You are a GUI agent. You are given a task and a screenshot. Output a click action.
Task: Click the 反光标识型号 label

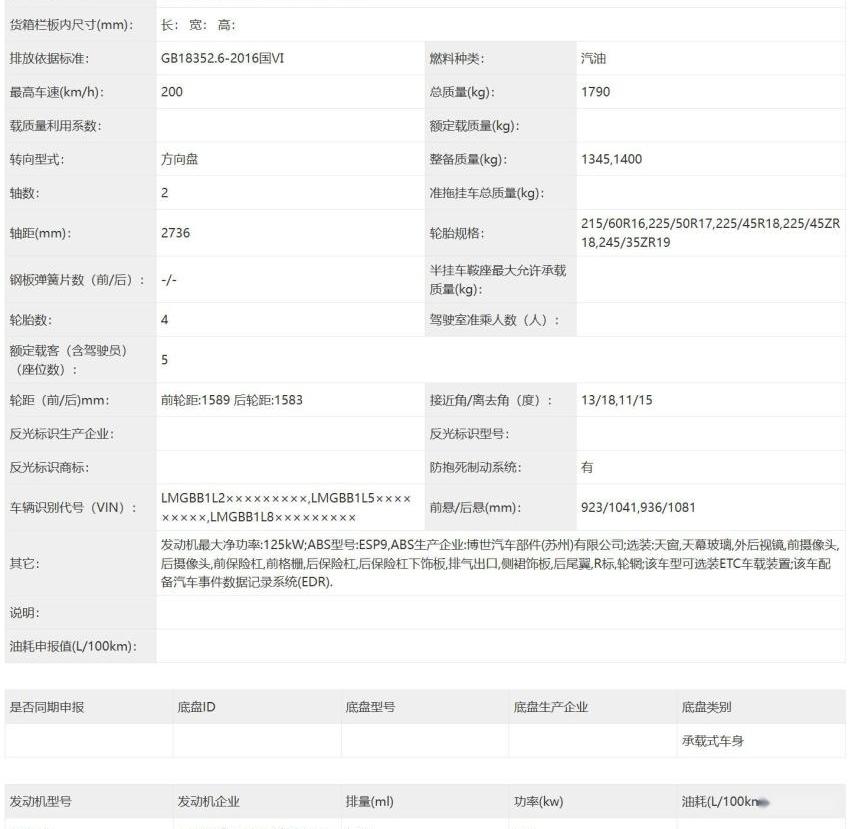[x=469, y=434]
